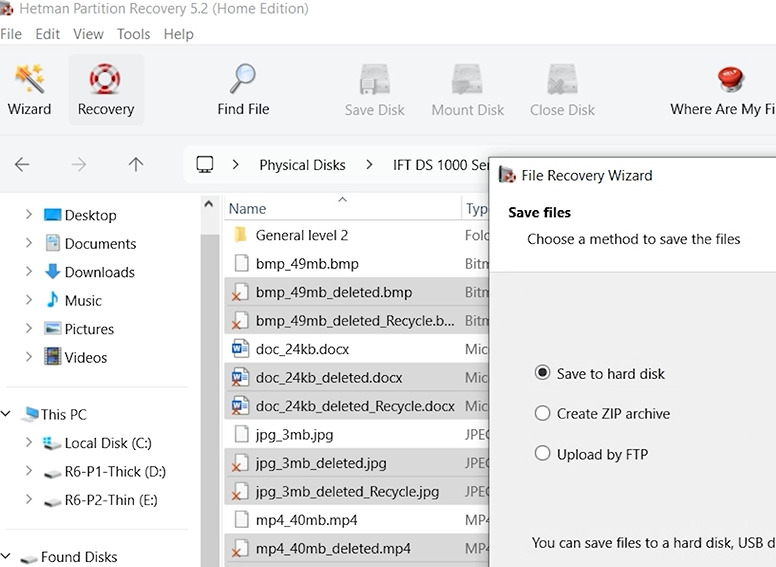
Task: Click the Found Disks tree label
Action: (79, 557)
